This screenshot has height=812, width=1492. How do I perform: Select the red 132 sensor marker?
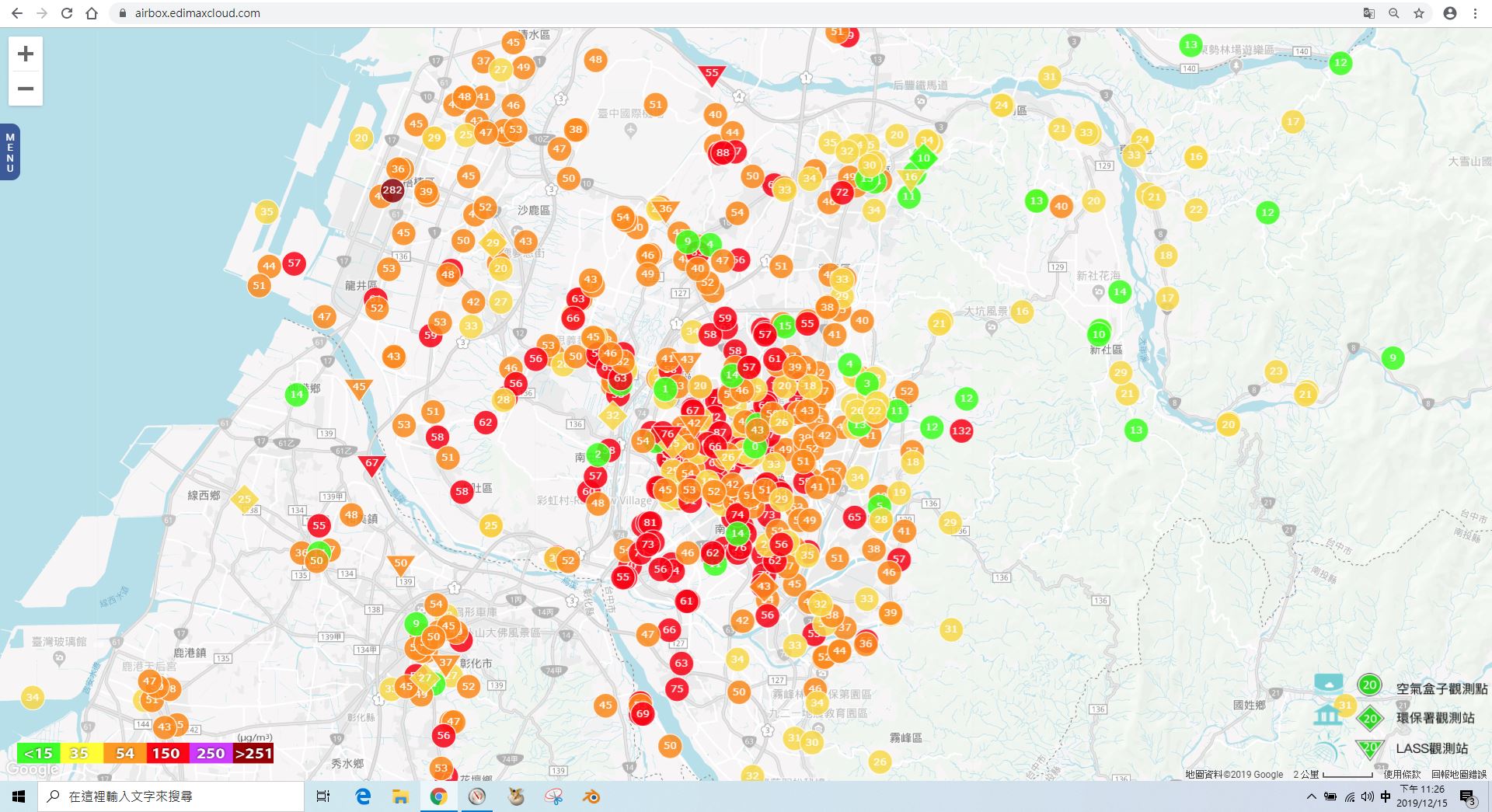961,430
